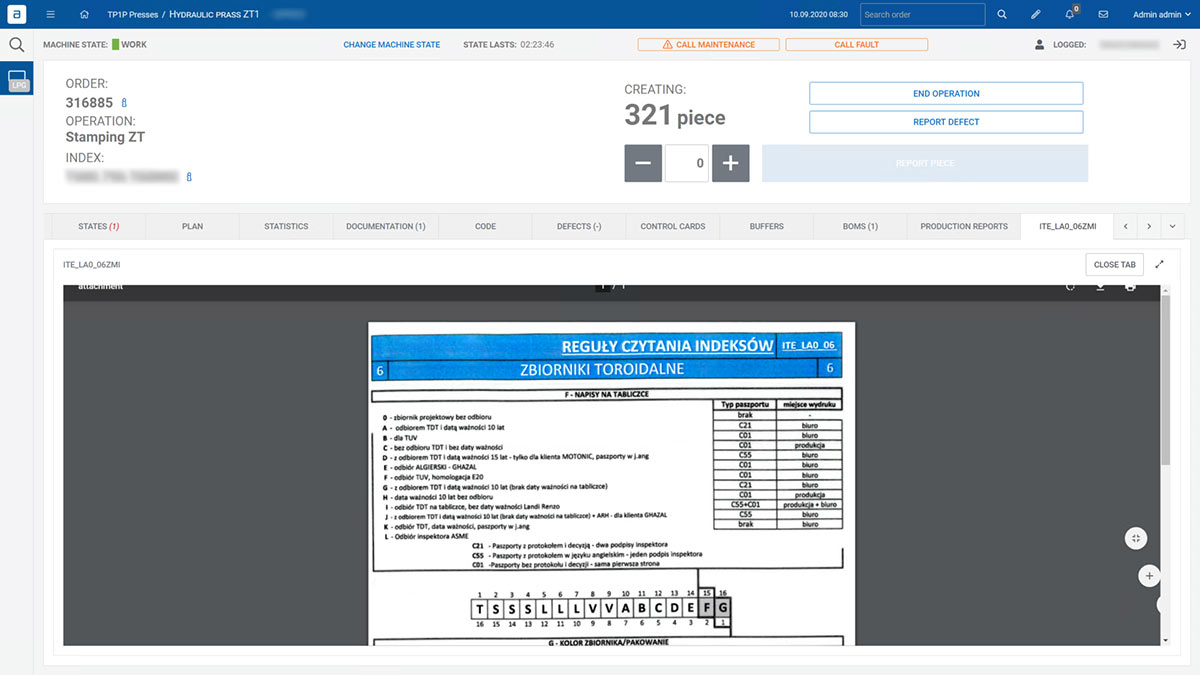Expand the tab list dropdown chevron
1200x675 pixels.
(x=1172, y=227)
